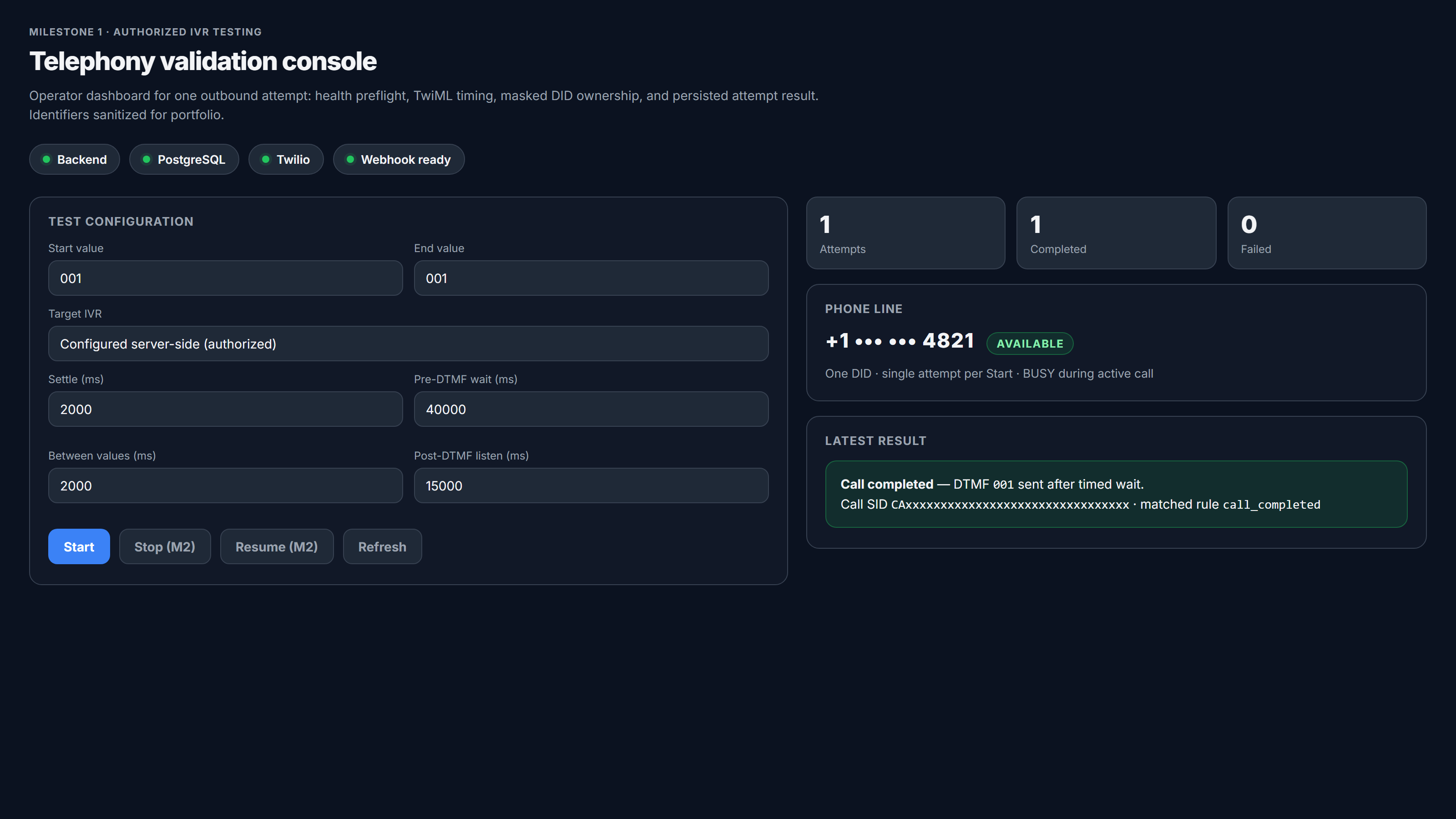The width and height of the screenshot is (1456, 819).
Task: Click the Refresh button
Action: click(382, 546)
